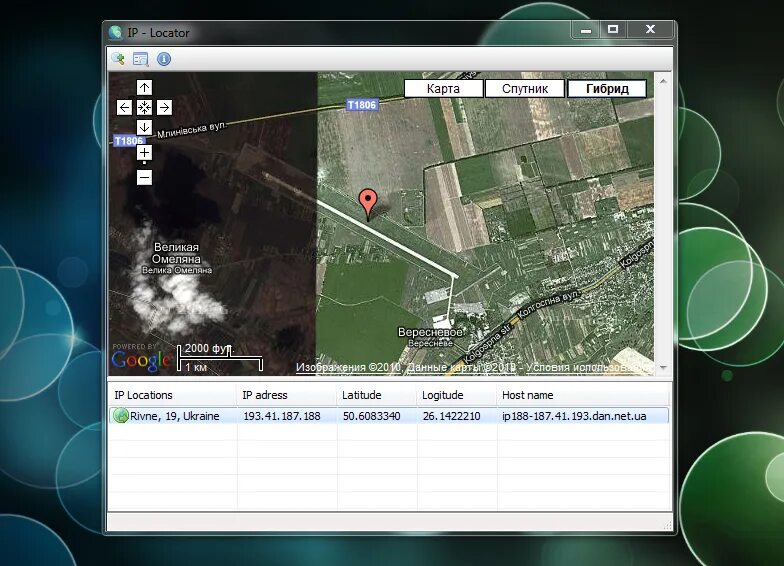784x566 pixels.
Task: Click the Google logo on the map
Action: [x=142, y=360]
